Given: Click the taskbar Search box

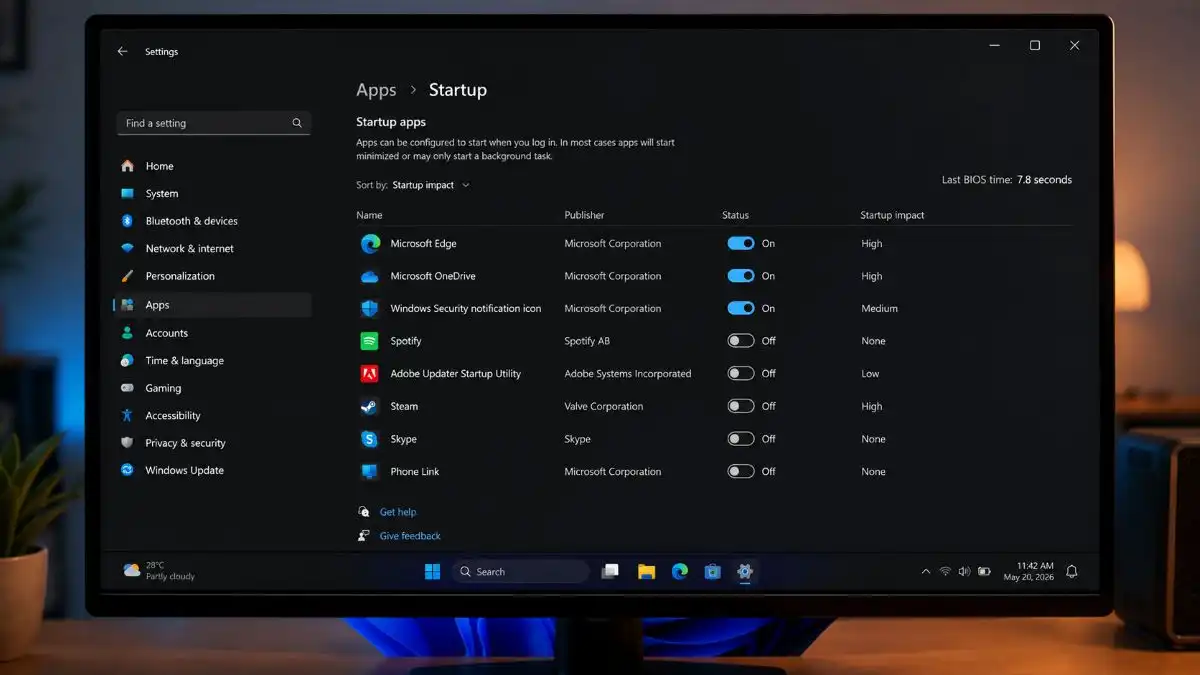Looking at the screenshot, I should click(520, 571).
